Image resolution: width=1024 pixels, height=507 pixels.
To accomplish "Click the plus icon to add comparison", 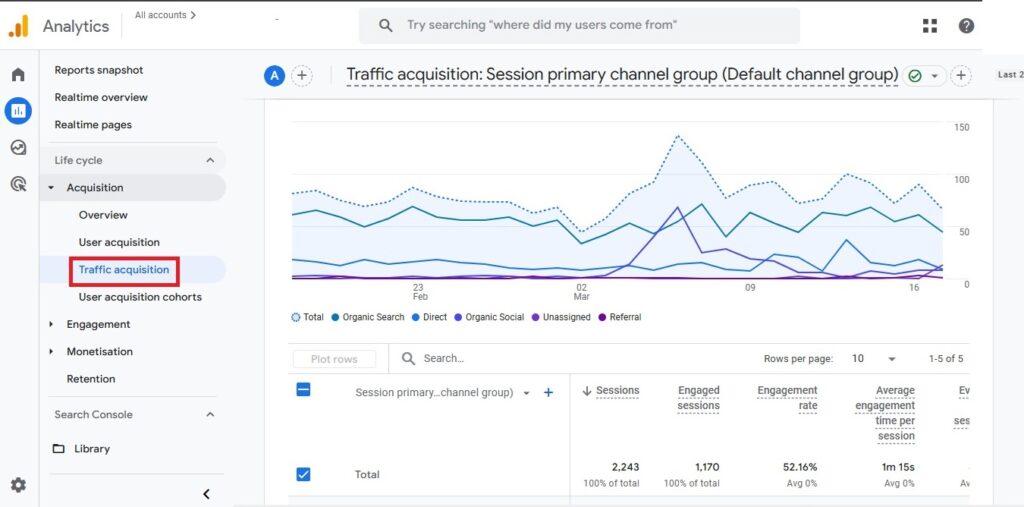I will click(301, 76).
